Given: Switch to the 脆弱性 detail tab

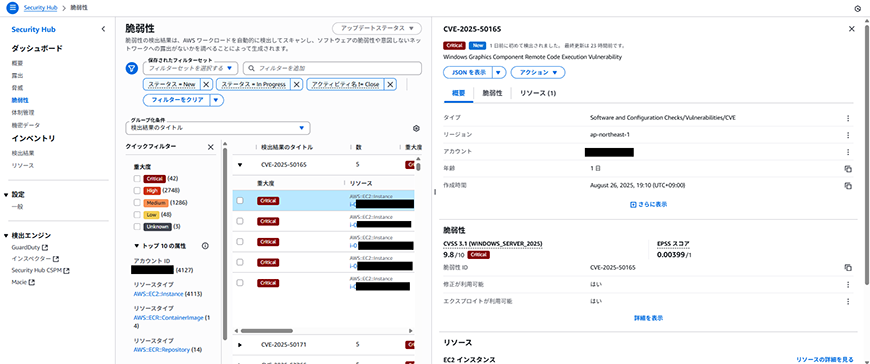Looking at the screenshot, I should [x=492, y=93].
